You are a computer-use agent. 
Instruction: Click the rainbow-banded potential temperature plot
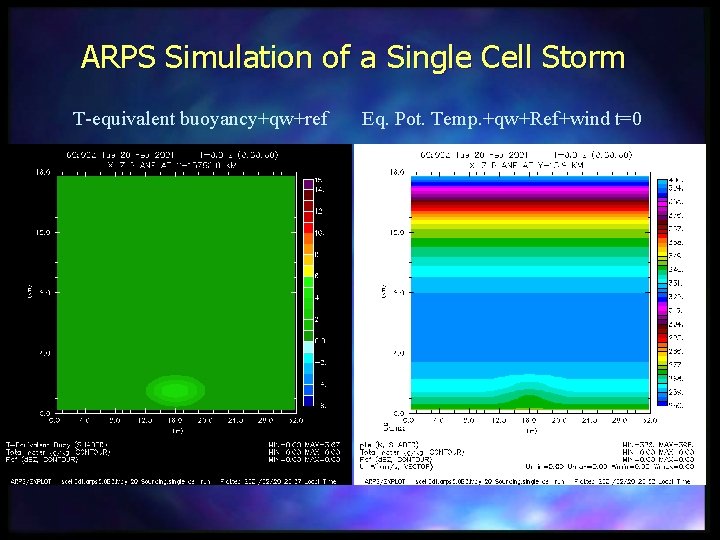[x=530, y=293]
